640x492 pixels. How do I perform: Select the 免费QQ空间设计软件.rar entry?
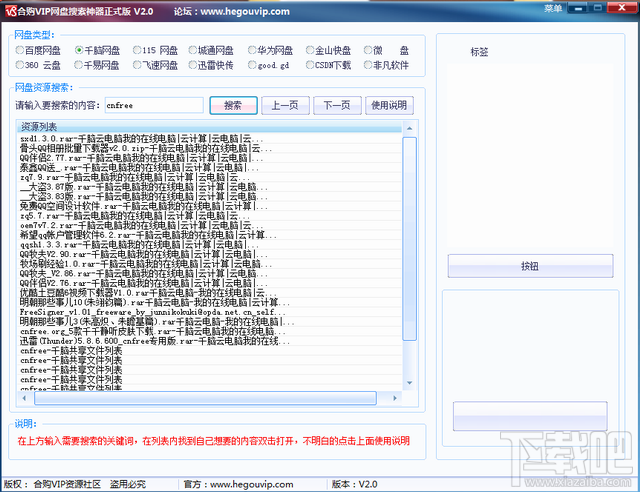[x=209, y=206]
